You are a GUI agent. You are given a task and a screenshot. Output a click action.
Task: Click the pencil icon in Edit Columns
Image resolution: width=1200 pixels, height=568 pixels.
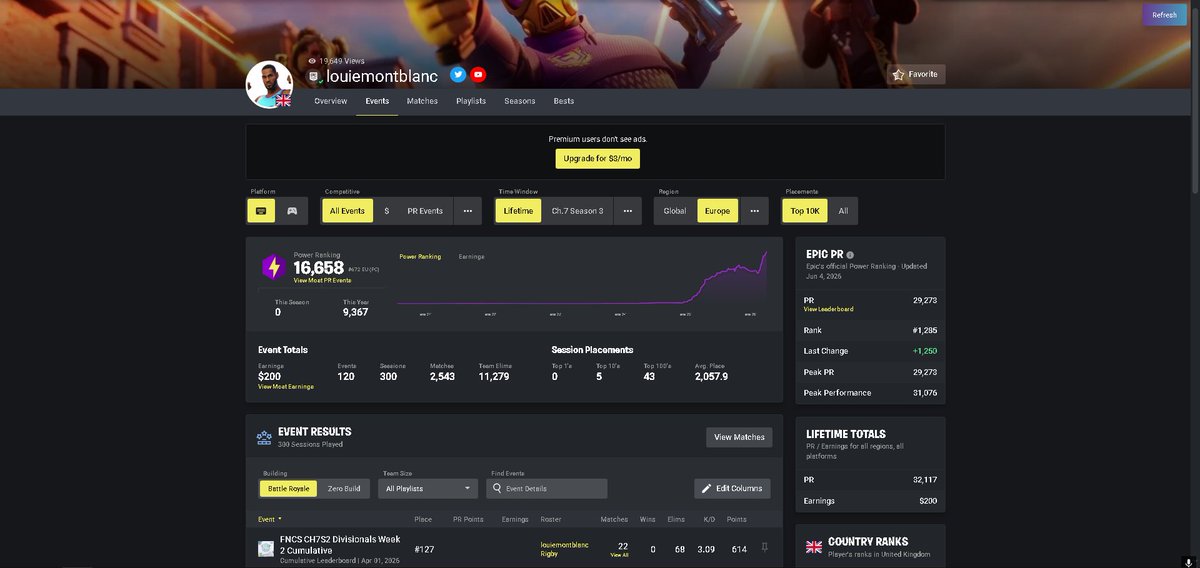coord(707,488)
